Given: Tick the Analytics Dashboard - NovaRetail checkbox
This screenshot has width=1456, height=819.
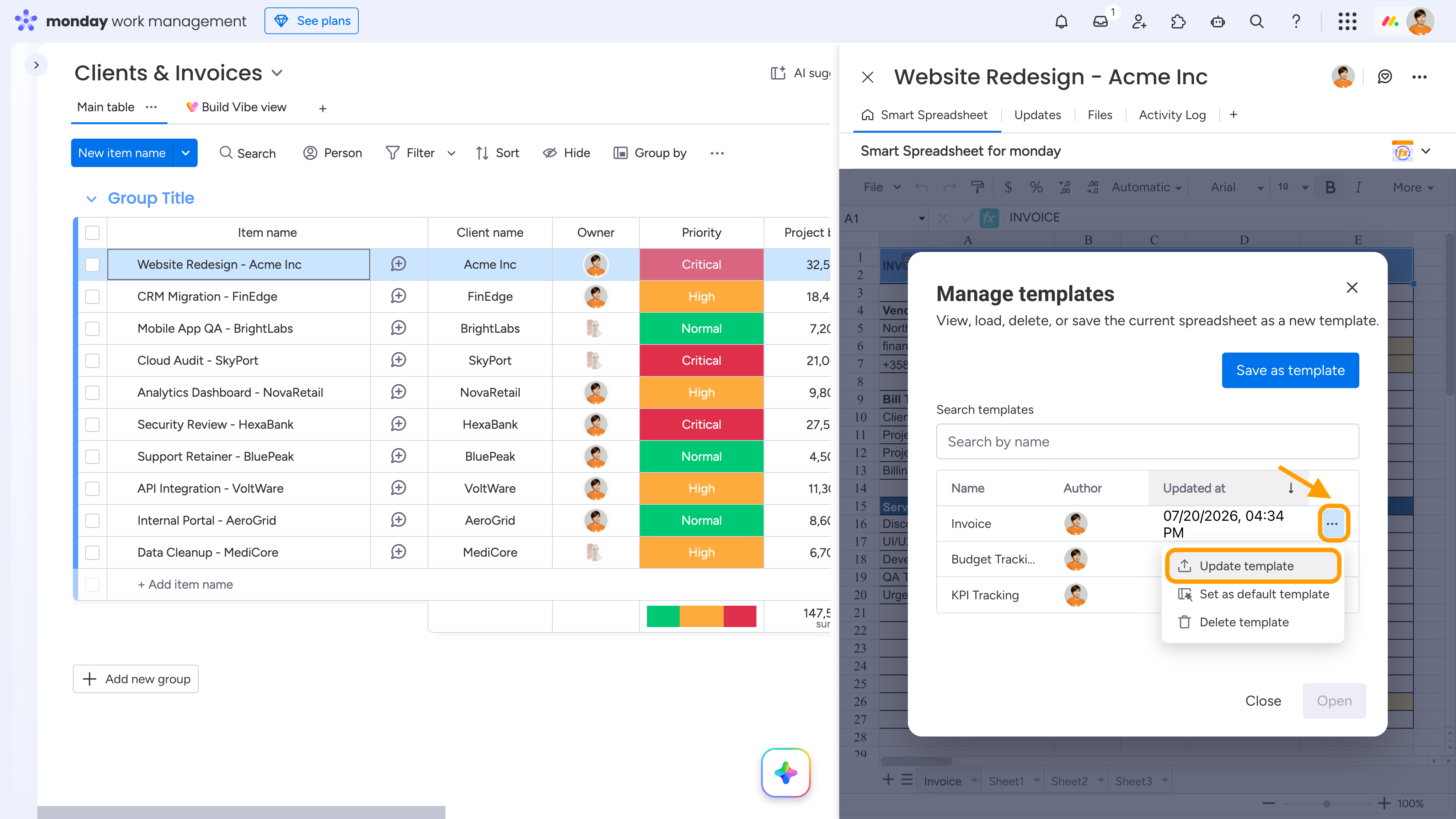Looking at the screenshot, I should pos(92,392).
